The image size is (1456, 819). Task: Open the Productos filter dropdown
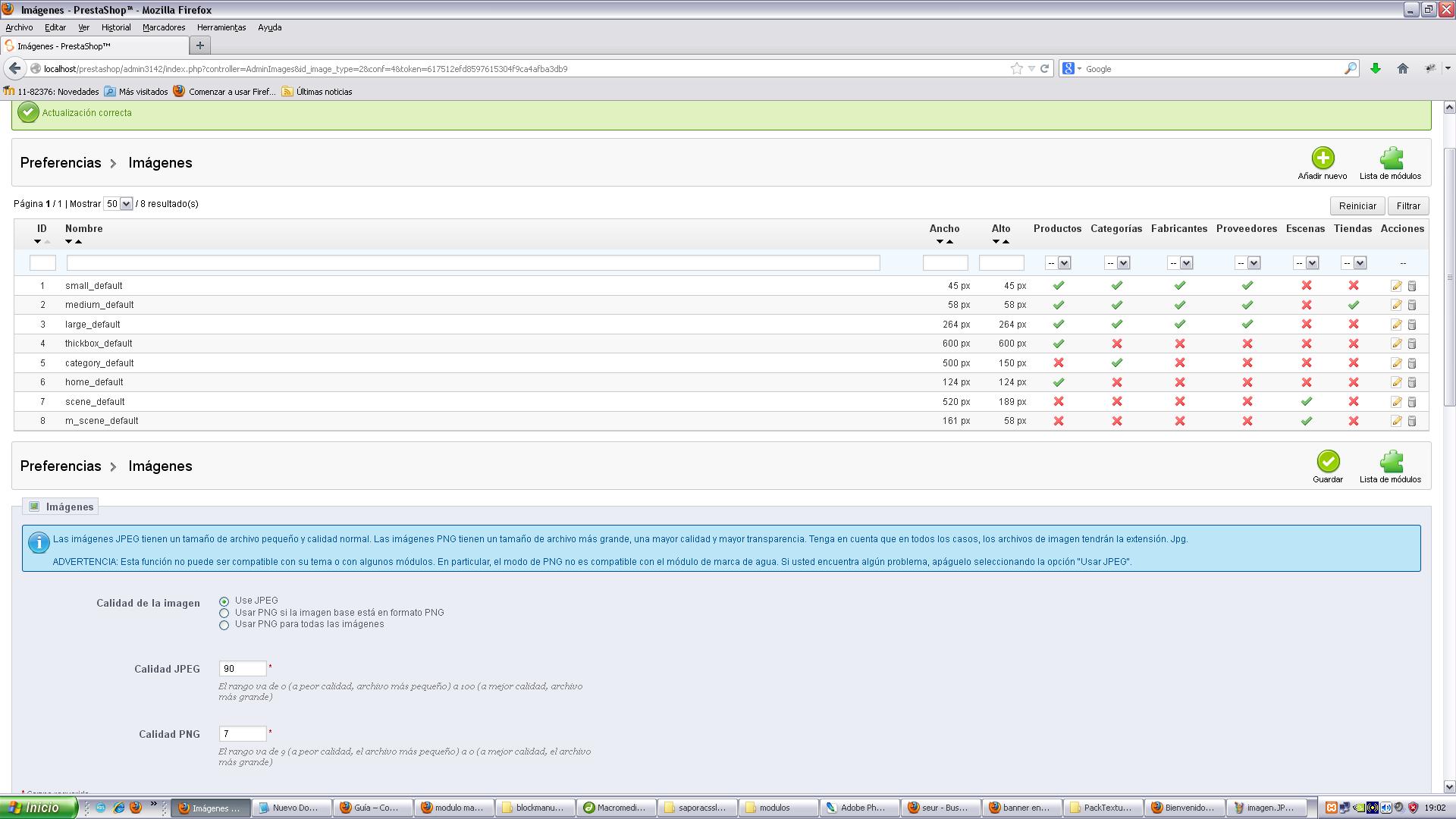click(1057, 263)
